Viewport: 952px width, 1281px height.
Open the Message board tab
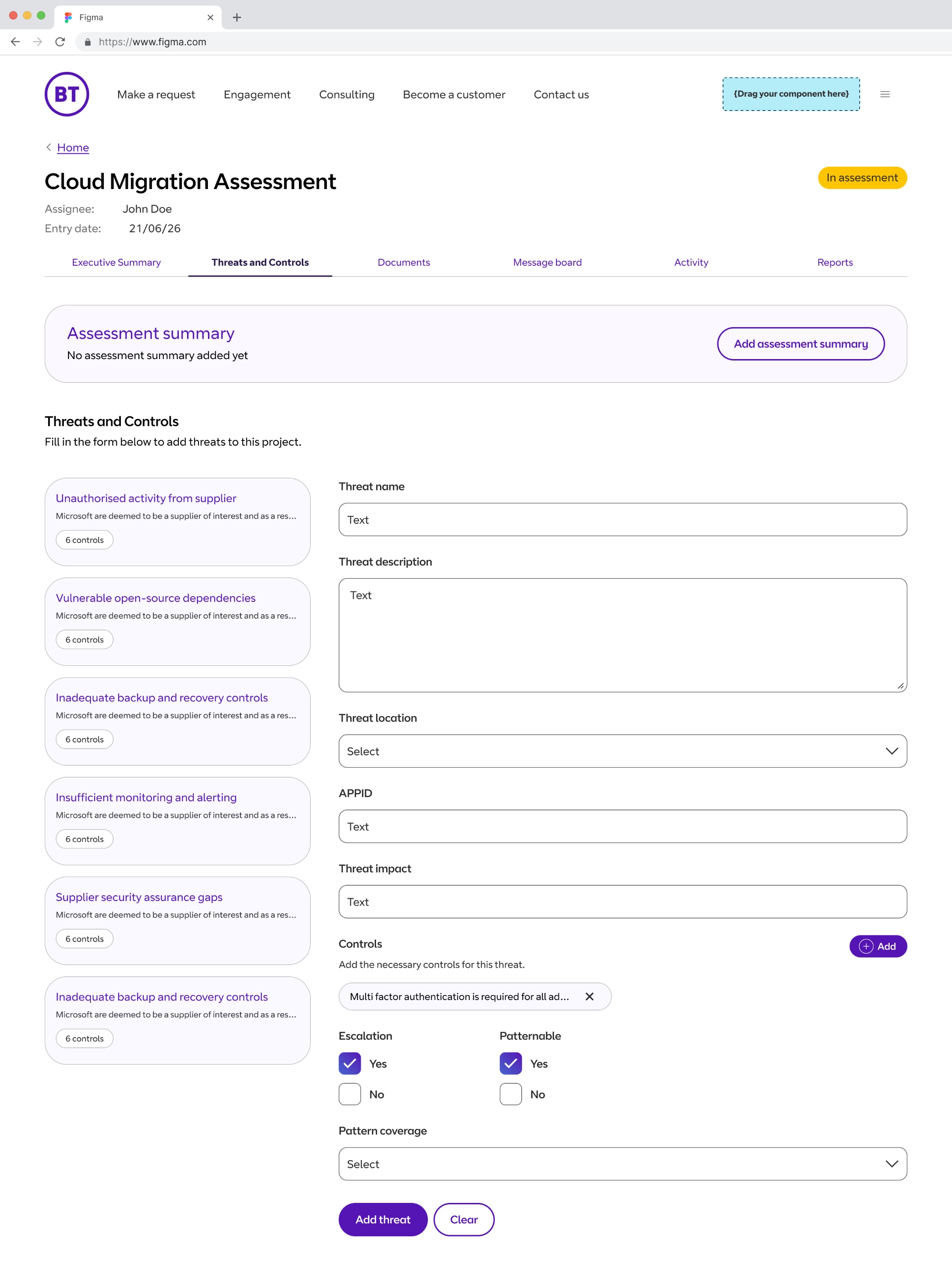[547, 262]
